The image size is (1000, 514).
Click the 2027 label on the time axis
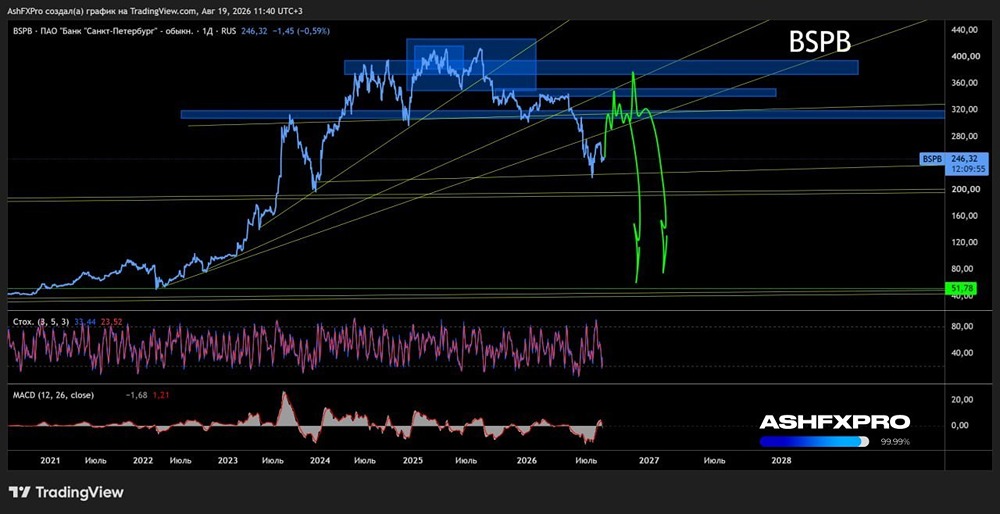pos(649,460)
